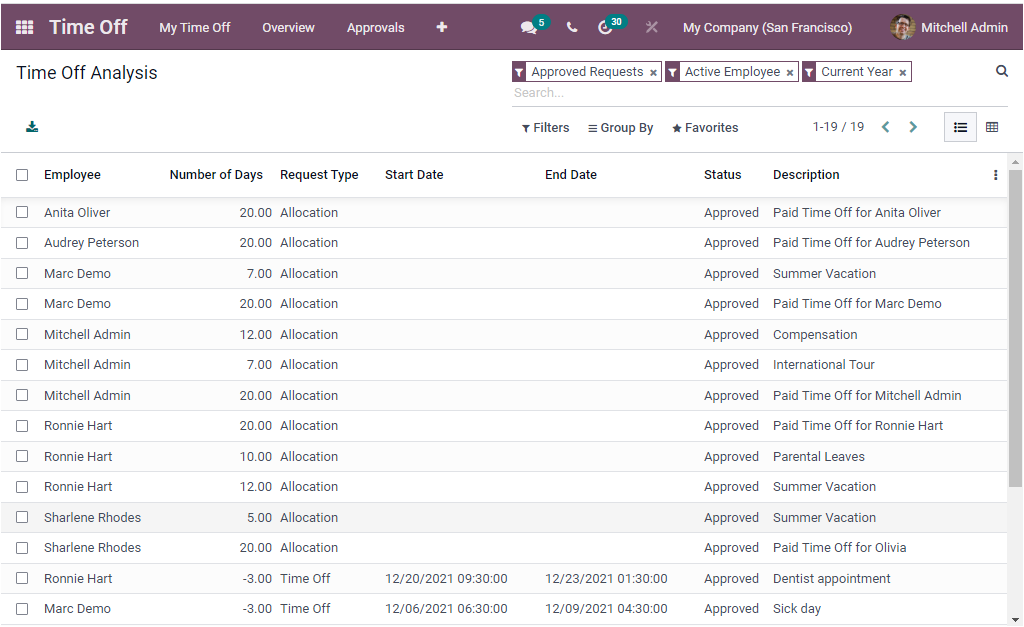The image size is (1024, 627).
Task: Open the Filters dropdown
Action: click(545, 127)
